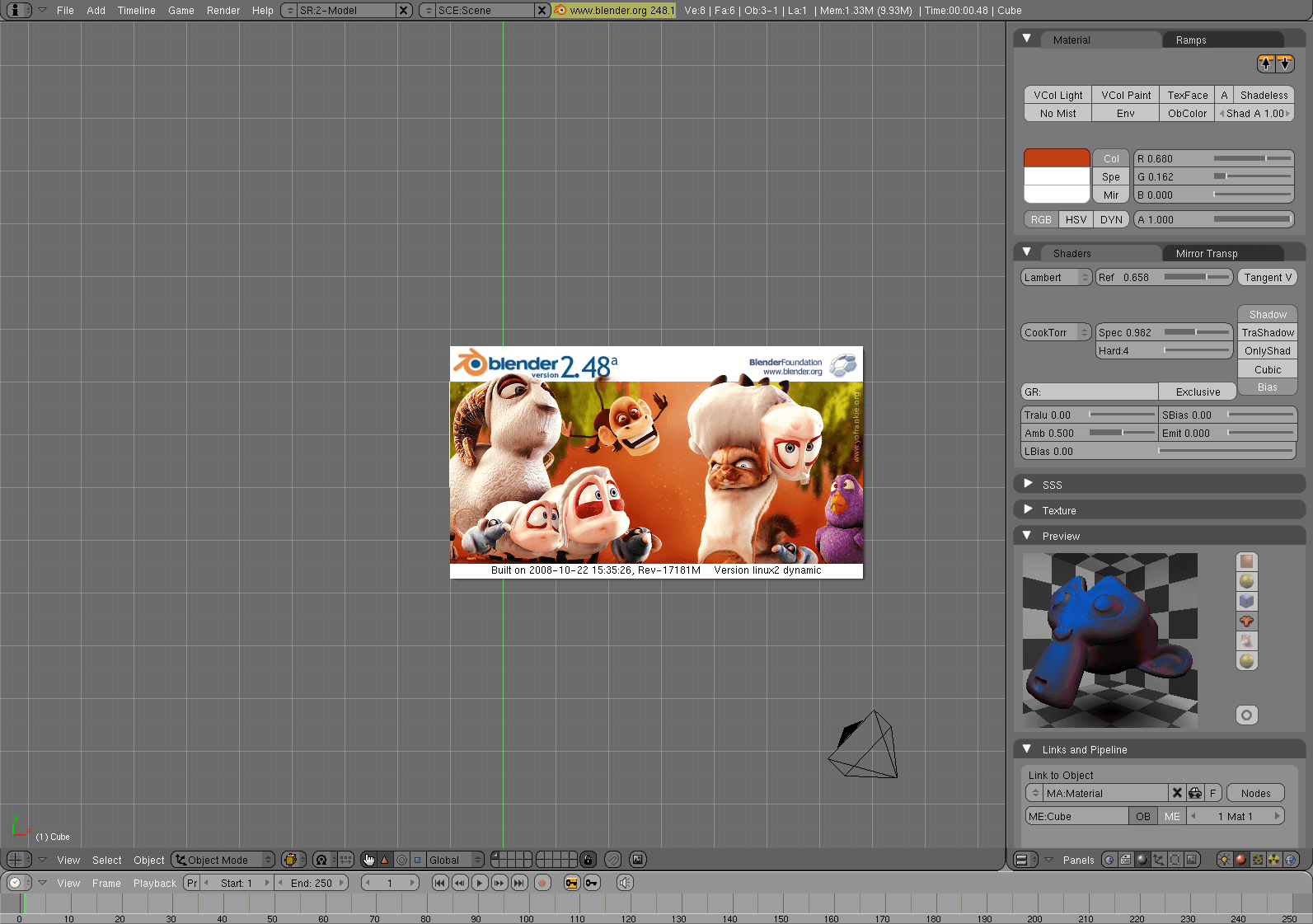The height and width of the screenshot is (924, 1313).
Task: Adjust the R 0.680 slider
Action: pyautogui.click(x=1214, y=158)
